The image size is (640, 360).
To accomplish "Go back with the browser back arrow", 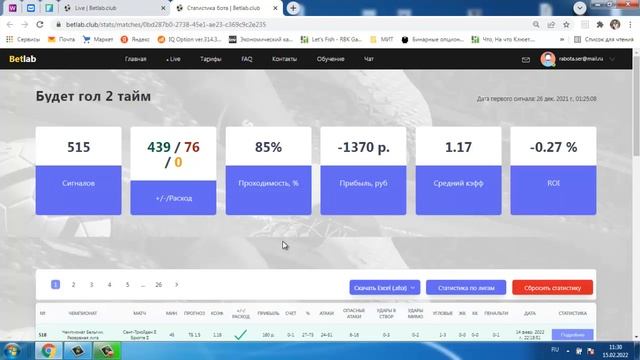I will click(x=10, y=24).
